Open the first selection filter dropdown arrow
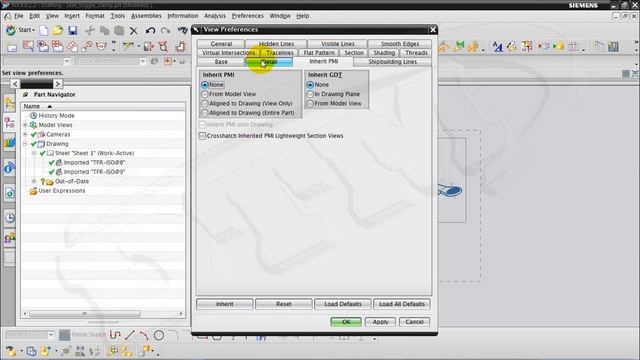 [x=67, y=61]
